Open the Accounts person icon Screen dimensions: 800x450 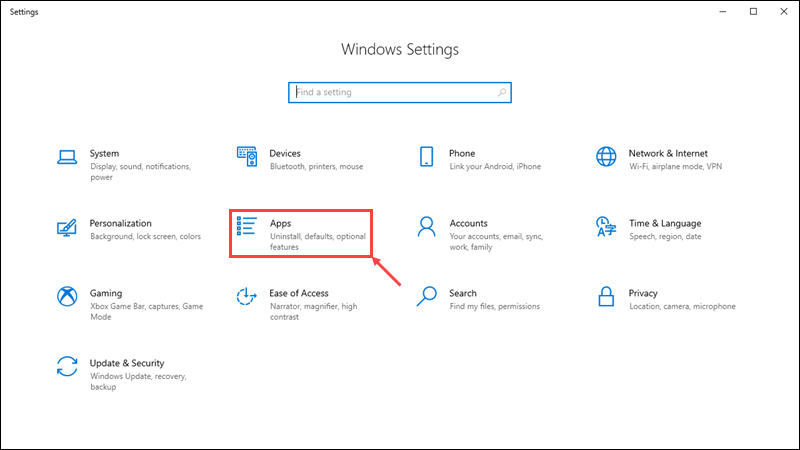click(427, 227)
